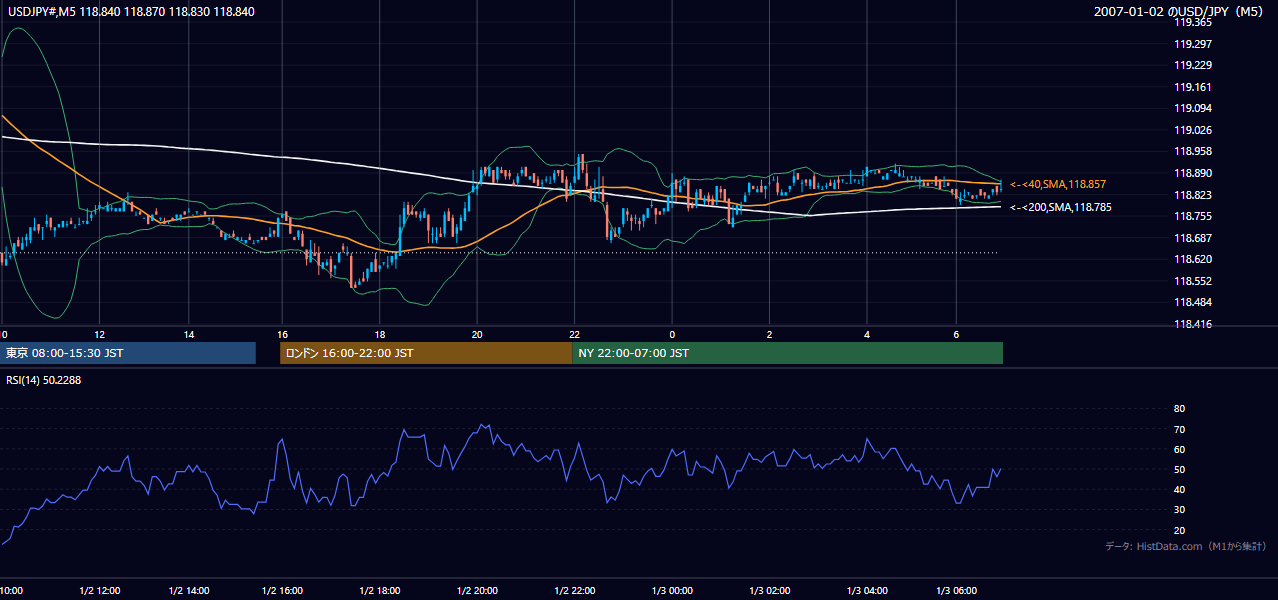The image size is (1278, 600).
Task: Click the 1/2 20:00 time axis label
Action: click(477, 591)
